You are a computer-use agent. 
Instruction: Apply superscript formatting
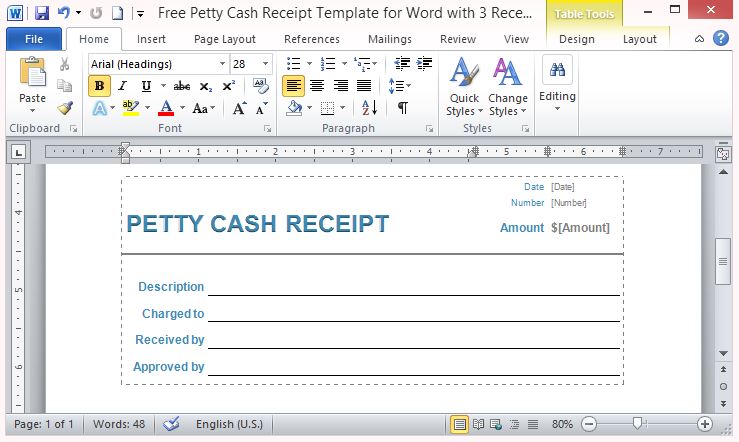pos(228,86)
